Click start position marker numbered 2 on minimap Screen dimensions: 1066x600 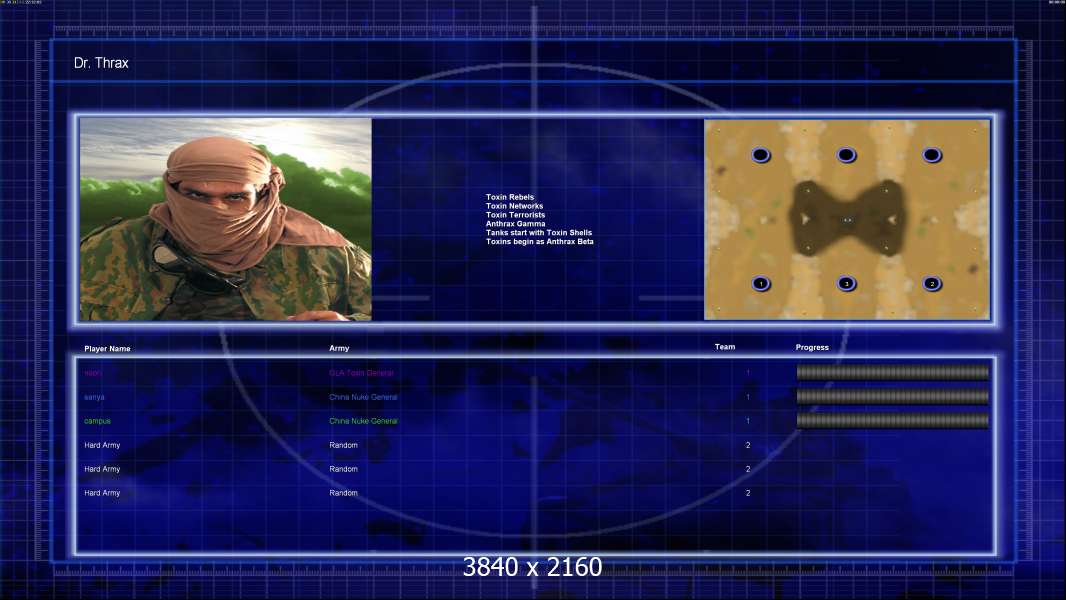point(932,283)
